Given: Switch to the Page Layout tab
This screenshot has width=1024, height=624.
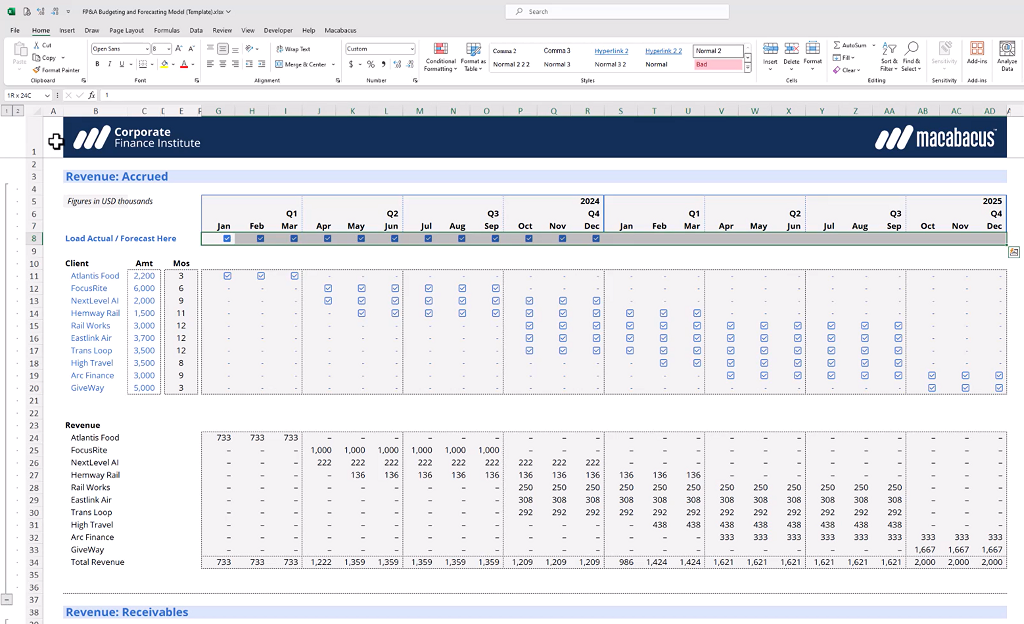Looking at the screenshot, I should click(126, 30).
